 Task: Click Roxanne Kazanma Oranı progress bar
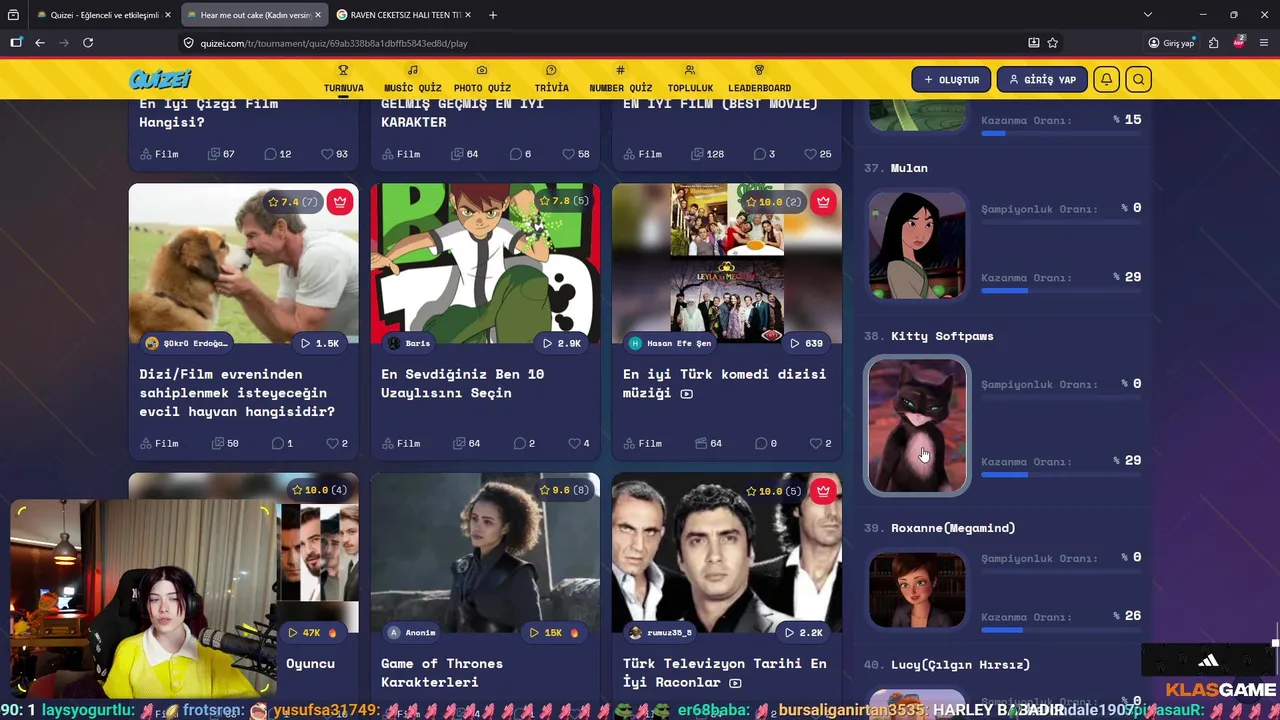point(1060,630)
